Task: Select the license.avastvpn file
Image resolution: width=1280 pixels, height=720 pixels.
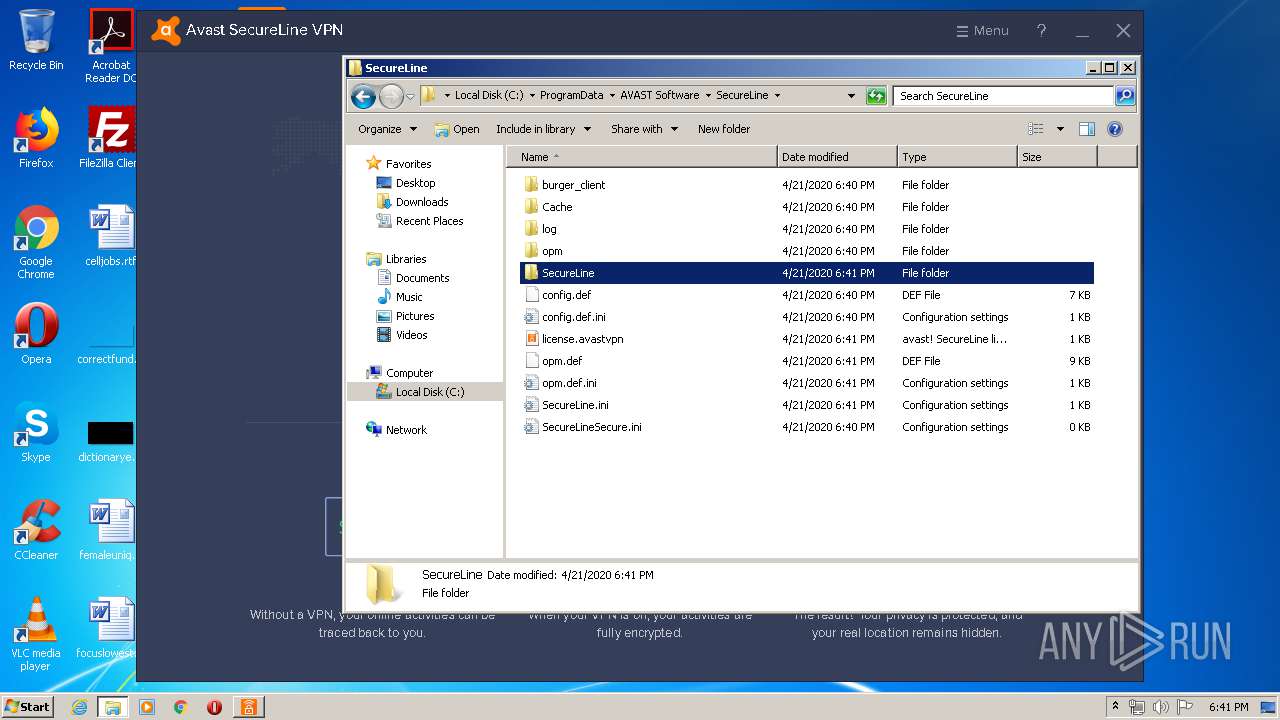Action: 582,339
